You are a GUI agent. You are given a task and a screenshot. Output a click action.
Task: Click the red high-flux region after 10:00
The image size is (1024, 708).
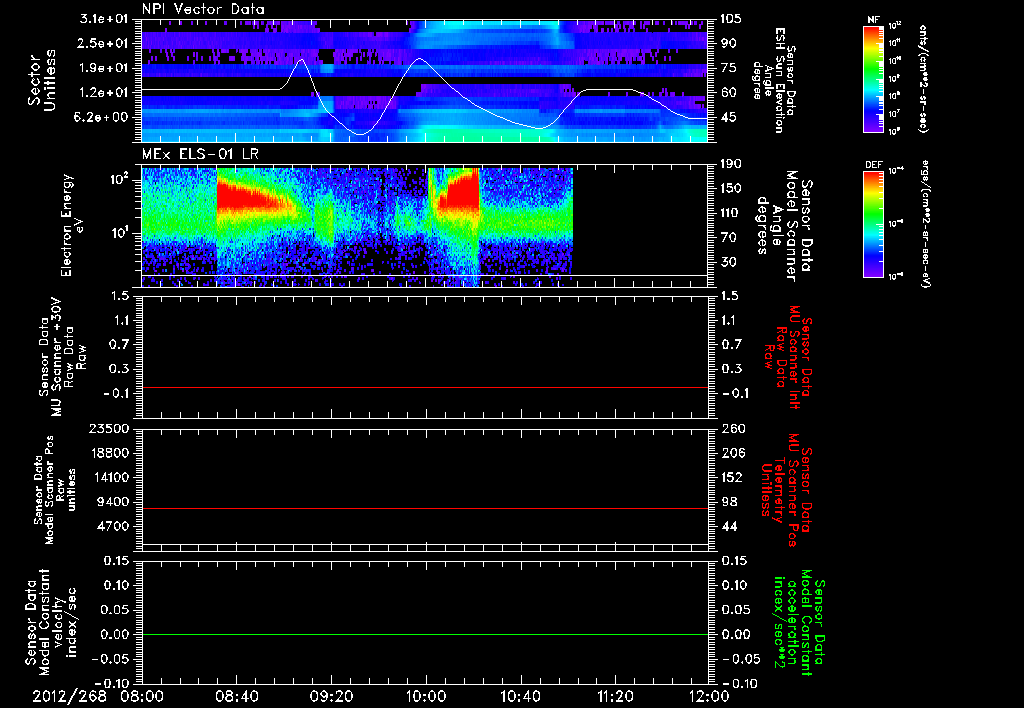(462, 193)
